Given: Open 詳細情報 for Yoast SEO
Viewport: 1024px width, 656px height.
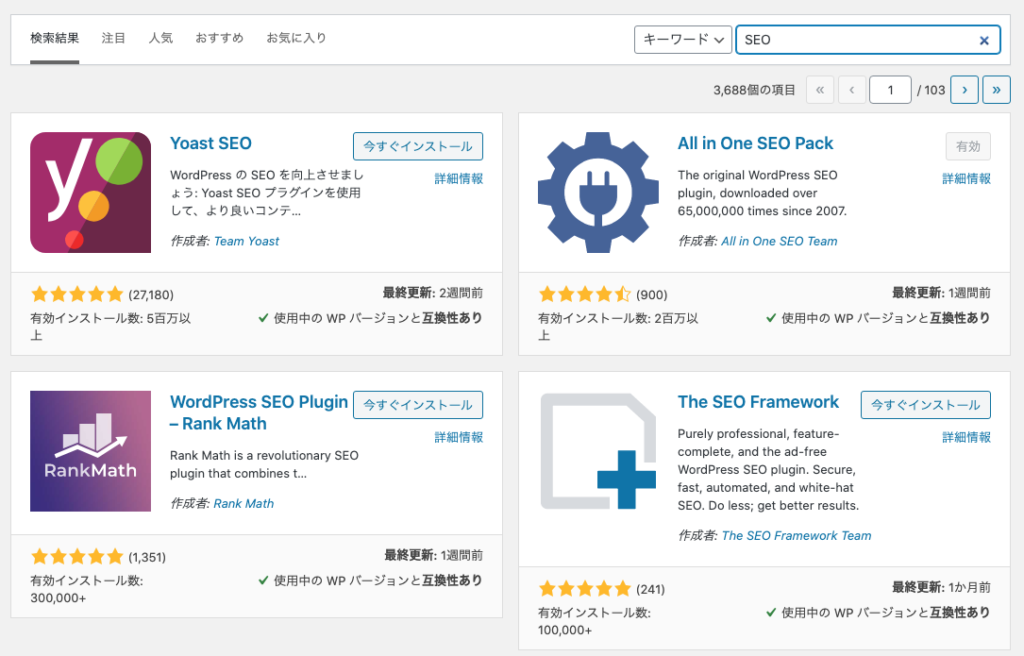Looking at the screenshot, I should pyautogui.click(x=458, y=178).
